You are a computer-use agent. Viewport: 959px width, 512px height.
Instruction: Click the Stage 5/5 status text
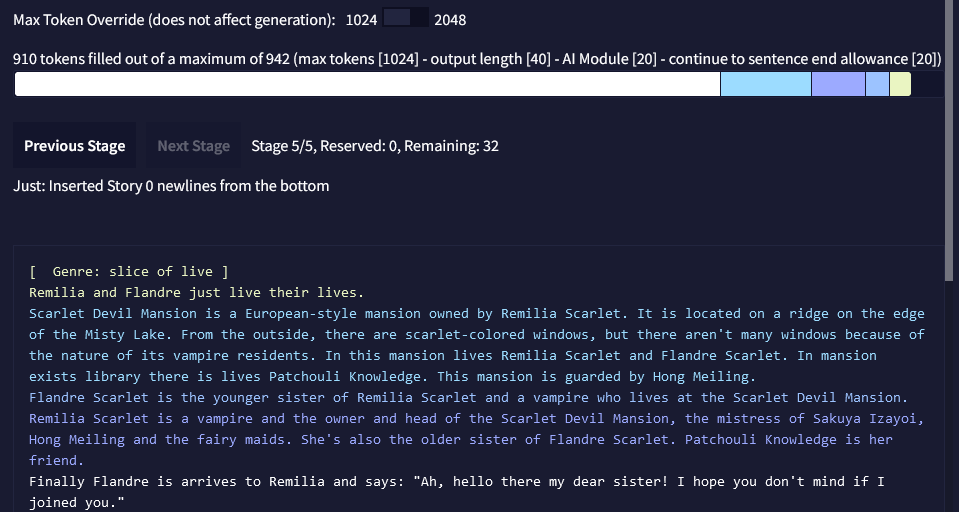pos(375,146)
